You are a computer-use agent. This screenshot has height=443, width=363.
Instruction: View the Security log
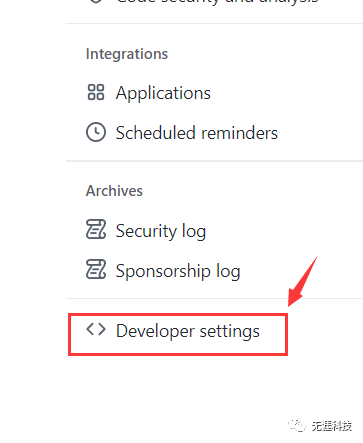click(161, 231)
